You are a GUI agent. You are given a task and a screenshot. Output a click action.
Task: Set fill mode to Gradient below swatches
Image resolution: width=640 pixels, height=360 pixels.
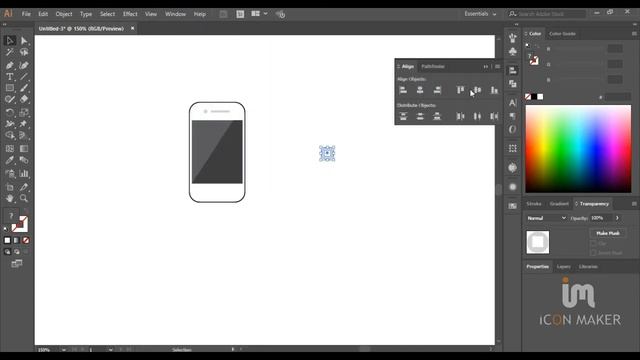tap(17, 240)
